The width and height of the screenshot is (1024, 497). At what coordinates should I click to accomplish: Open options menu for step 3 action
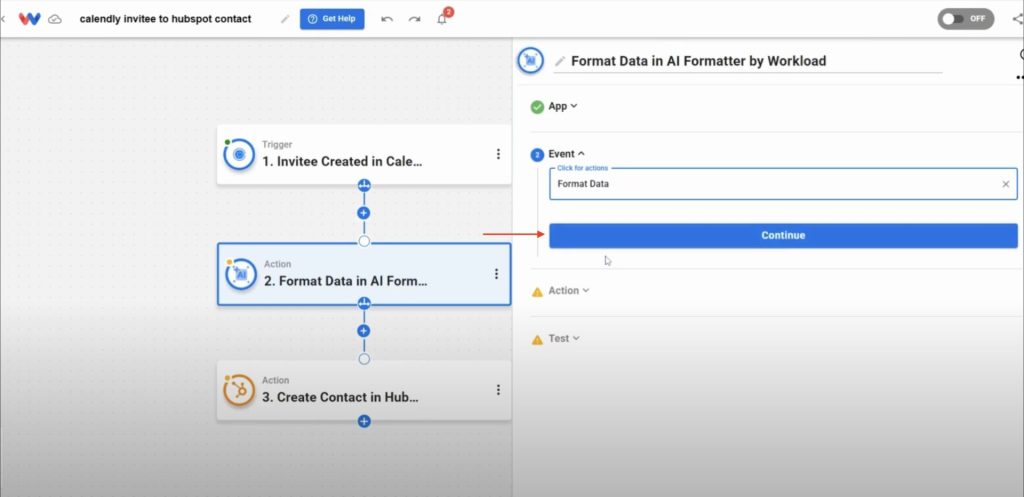pyautogui.click(x=498, y=390)
